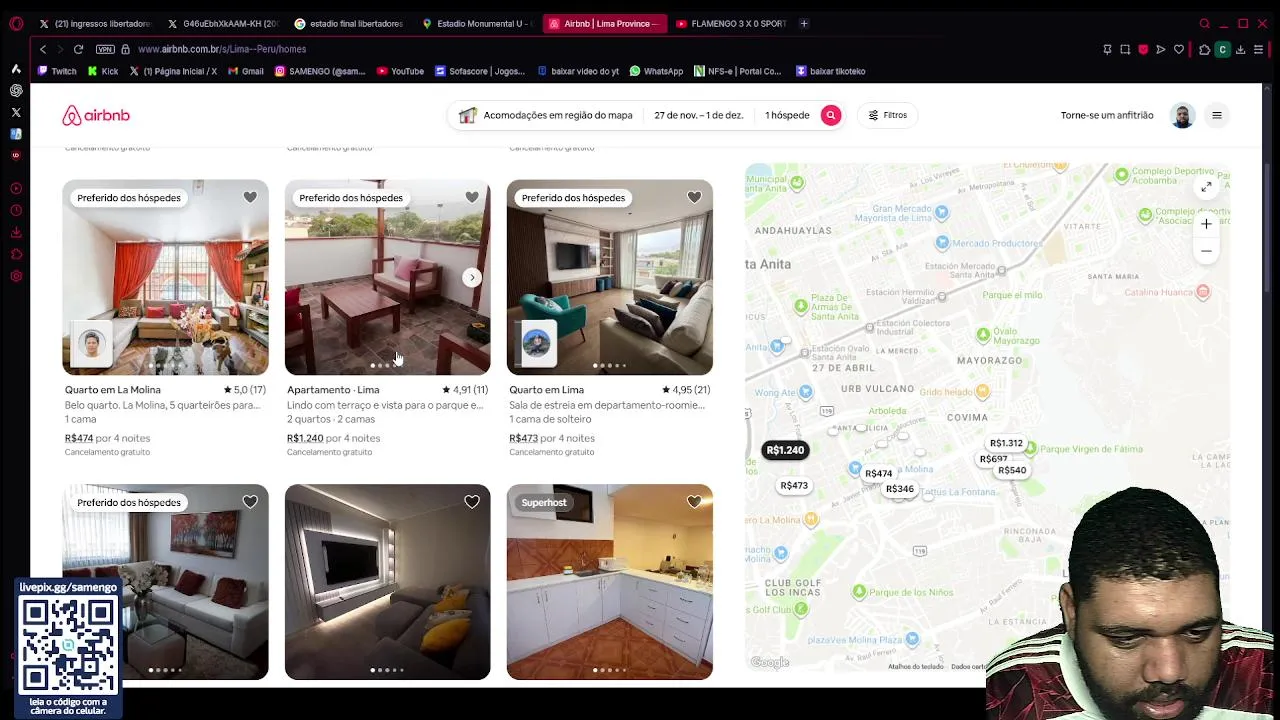Click Torne-se um anfitrião link
Viewport: 1280px width, 720px height.
pyautogui.click(x=1106, y=115)
